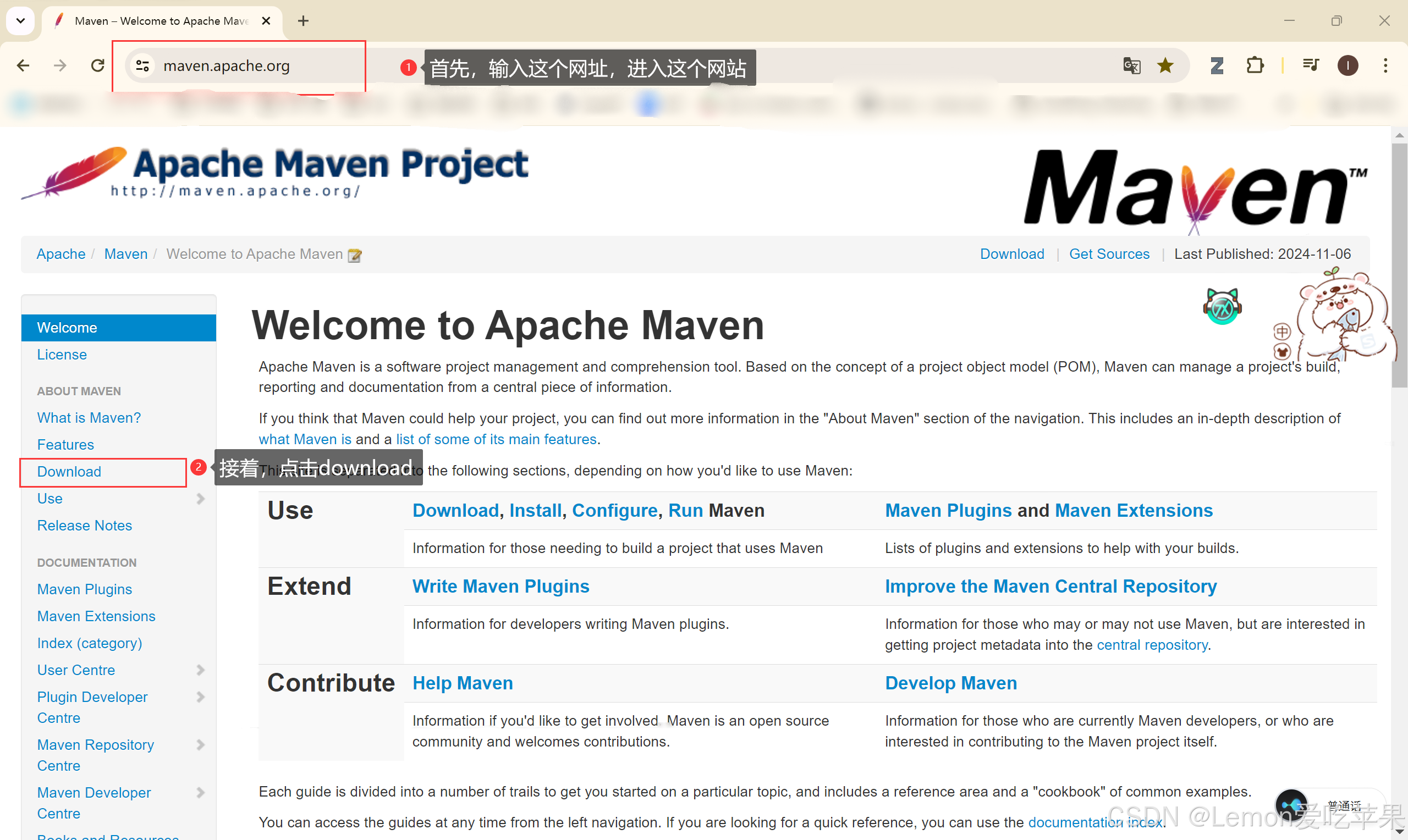Reload the Maven page
Screen dimensions: 1408x840
97,65
